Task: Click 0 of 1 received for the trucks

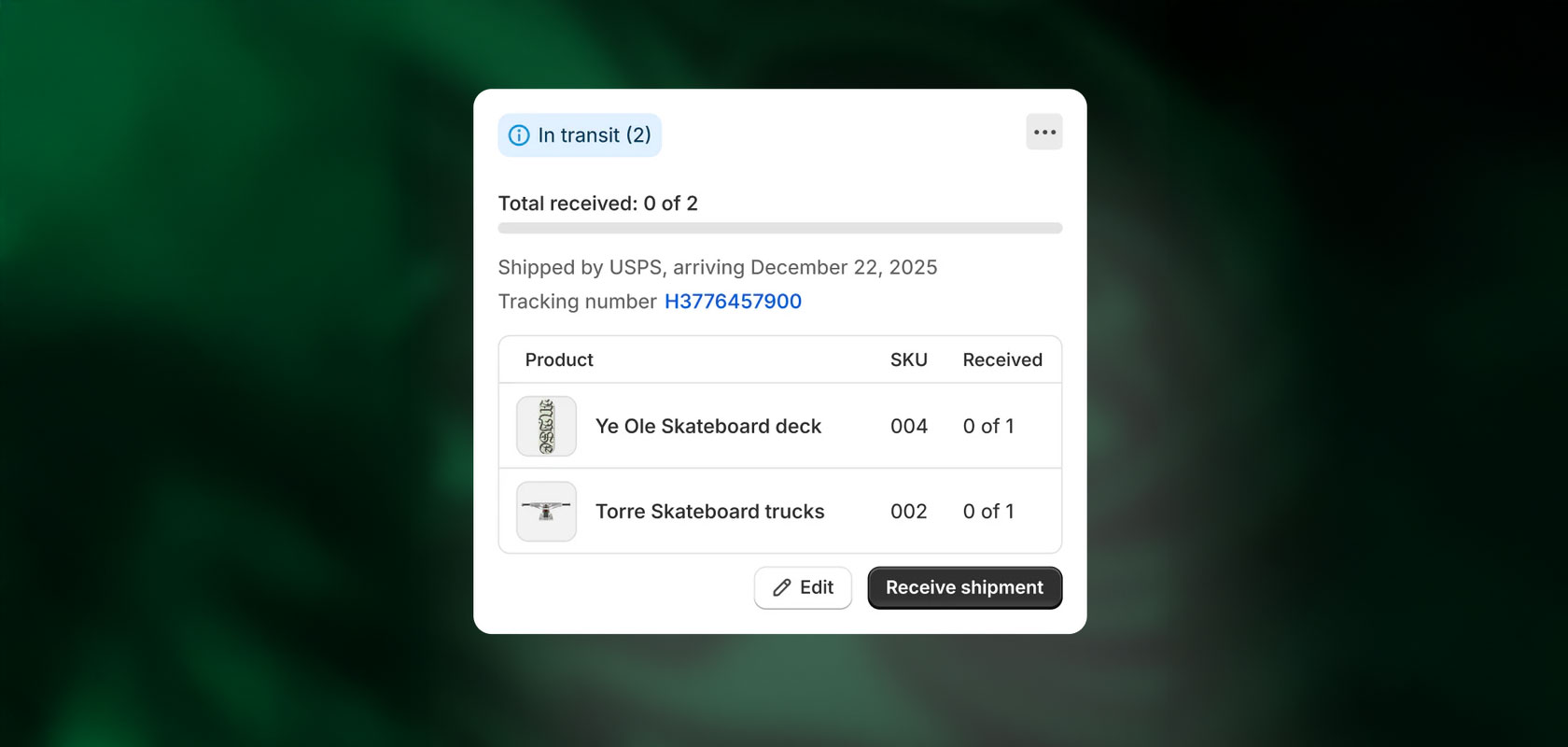Action: point(988,511)
